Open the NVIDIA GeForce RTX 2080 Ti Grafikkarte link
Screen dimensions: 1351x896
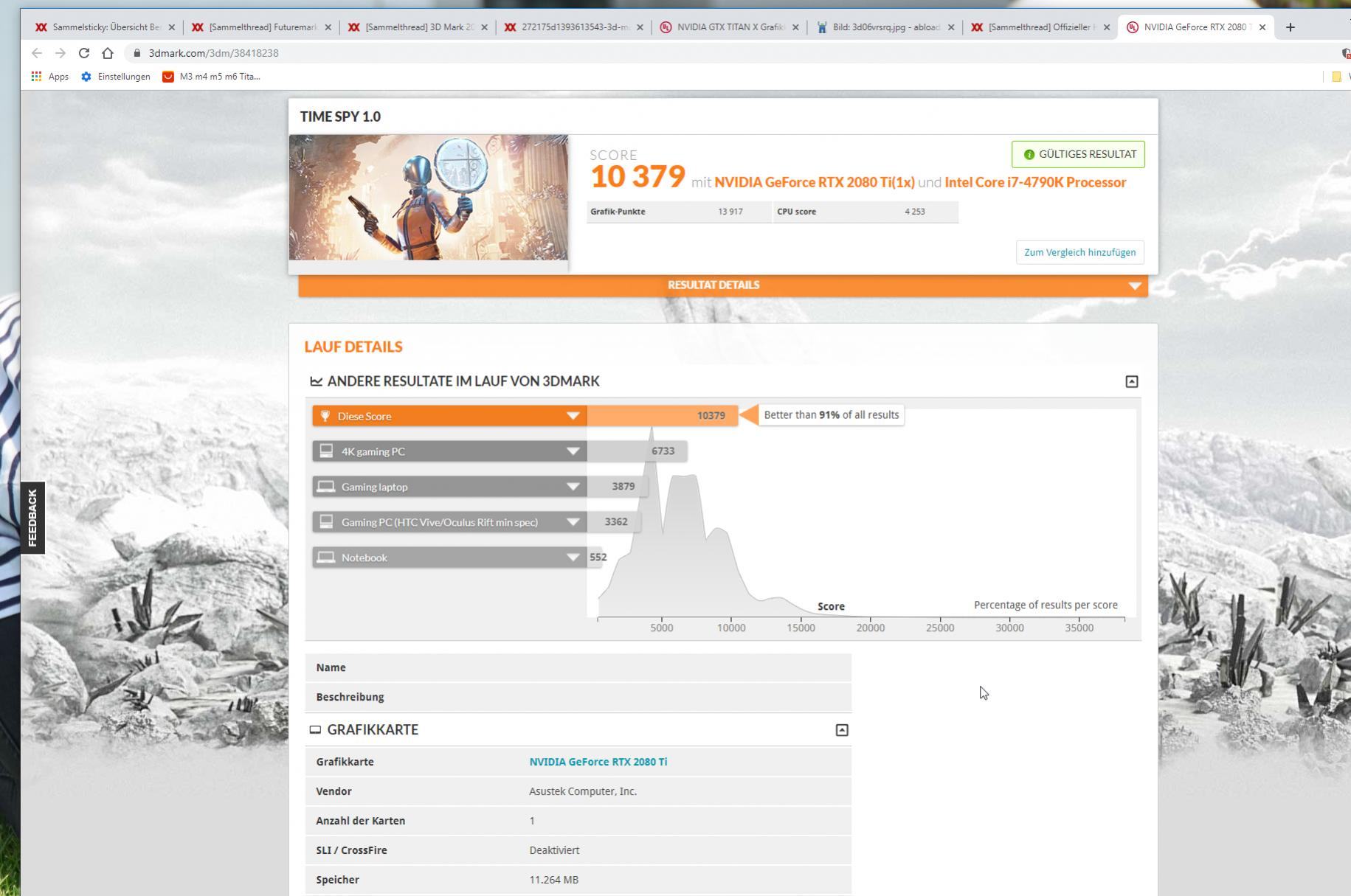[x=598, y=762]
